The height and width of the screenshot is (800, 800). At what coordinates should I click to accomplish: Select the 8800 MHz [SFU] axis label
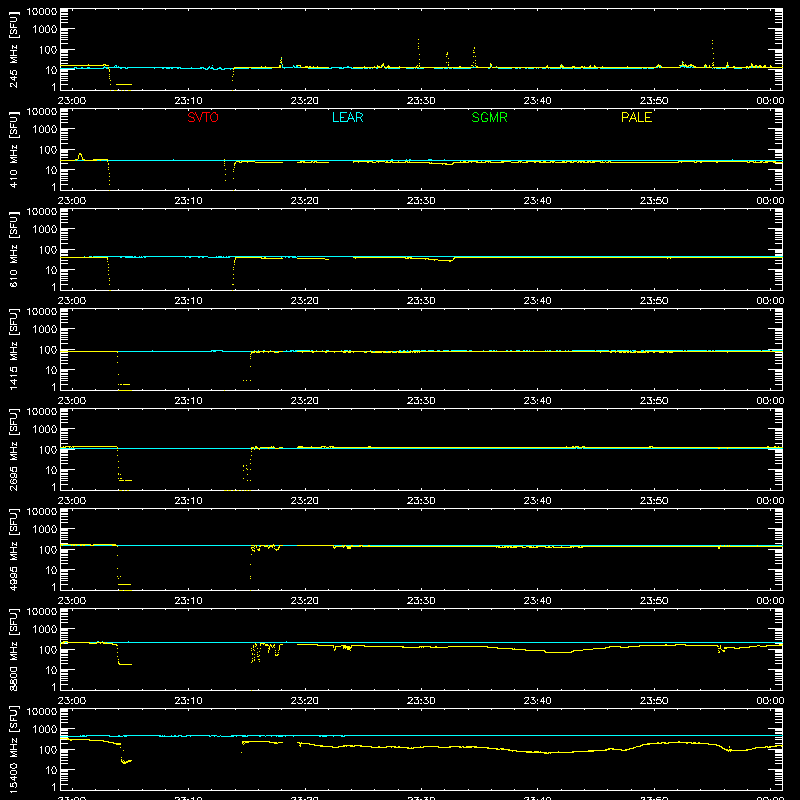click(x=13, y=649)
